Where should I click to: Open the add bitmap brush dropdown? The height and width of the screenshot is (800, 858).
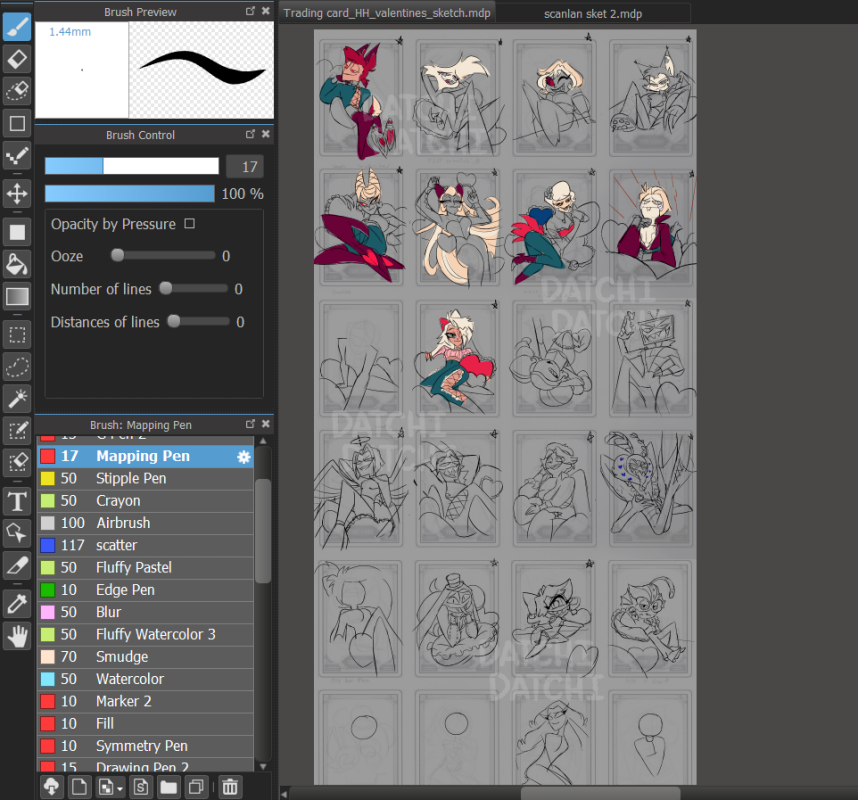pyautogui.click(x=110, y=787)
